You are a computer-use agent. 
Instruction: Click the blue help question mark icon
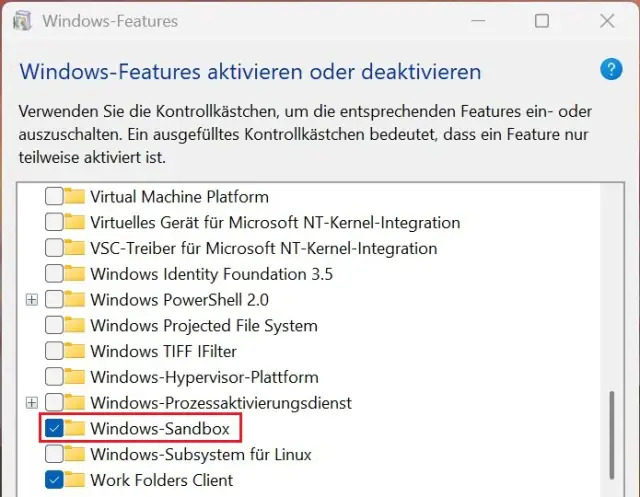(x=611, y=70)
